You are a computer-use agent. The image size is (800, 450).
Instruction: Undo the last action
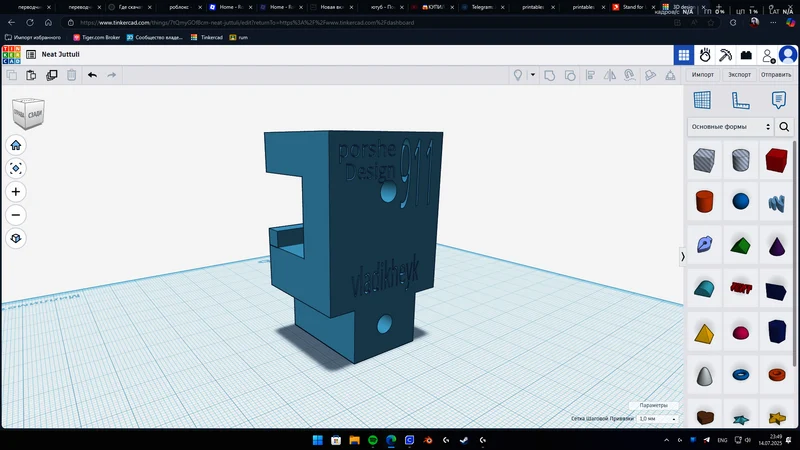click(92, 75)
